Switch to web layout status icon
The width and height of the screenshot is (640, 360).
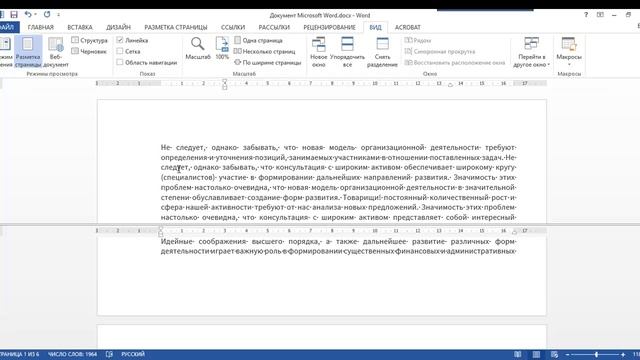tap(554, 354)
